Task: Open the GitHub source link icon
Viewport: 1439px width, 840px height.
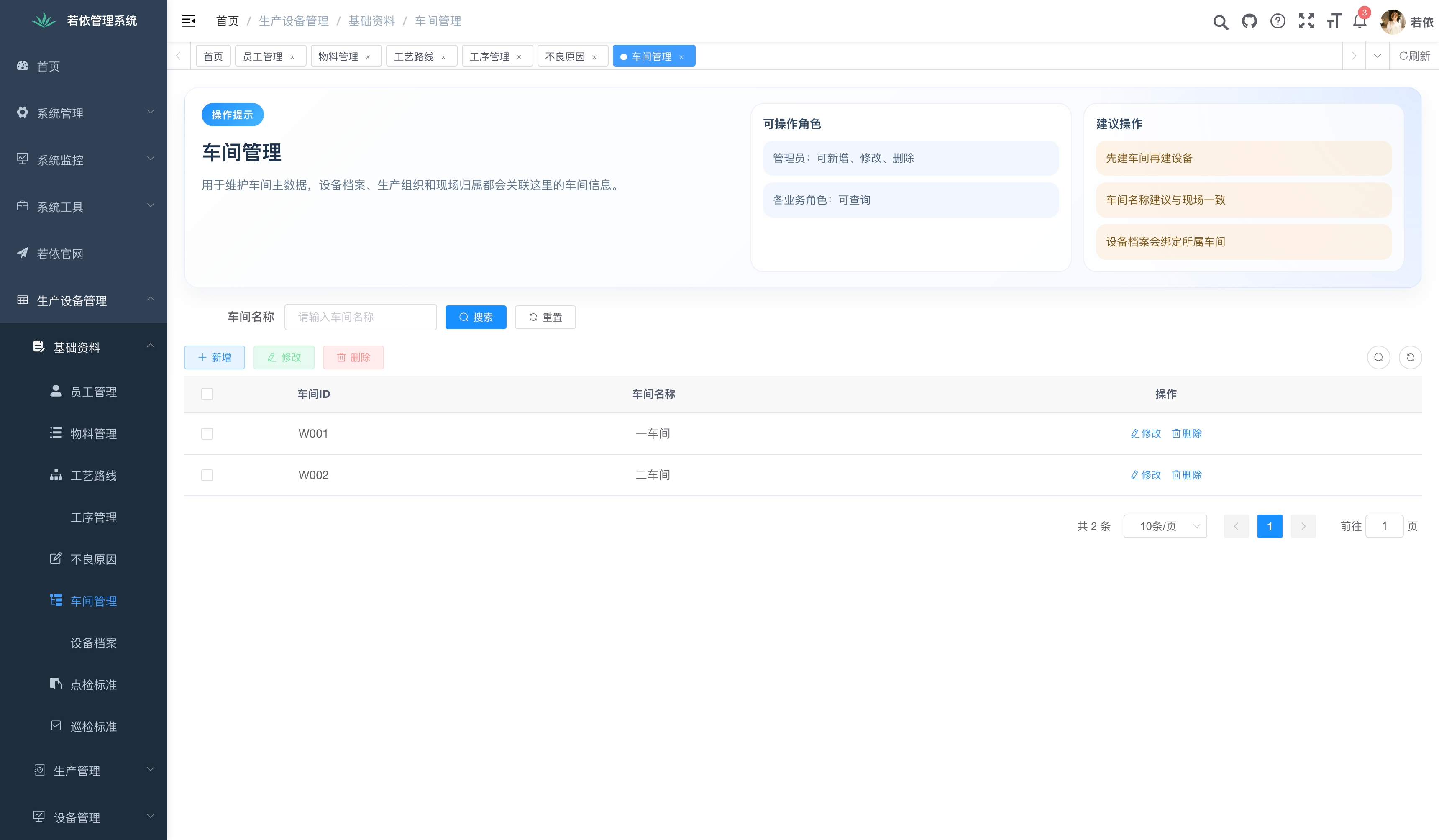Action: pos(1249,22)
